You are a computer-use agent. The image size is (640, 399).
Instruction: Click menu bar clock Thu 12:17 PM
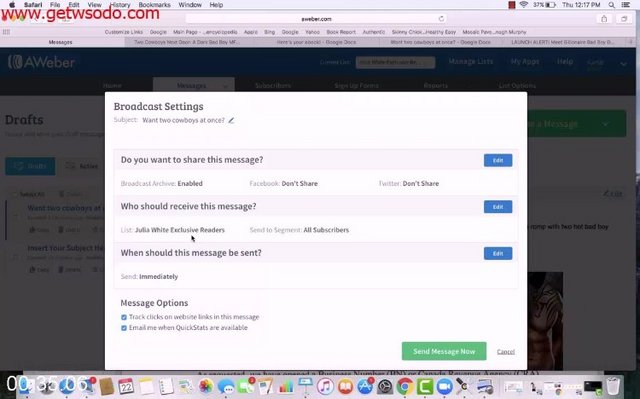[x=581, y=5]
